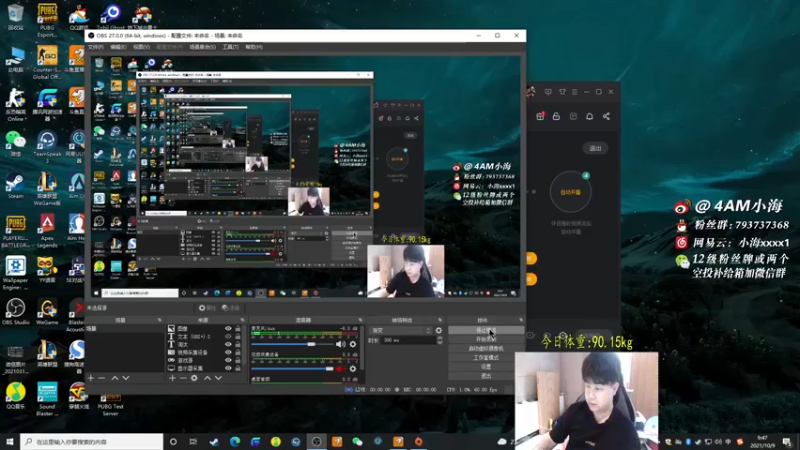
Task: Open the Counter-Strike Global Offensive desktop shortcut
Action: pos(47,62)
